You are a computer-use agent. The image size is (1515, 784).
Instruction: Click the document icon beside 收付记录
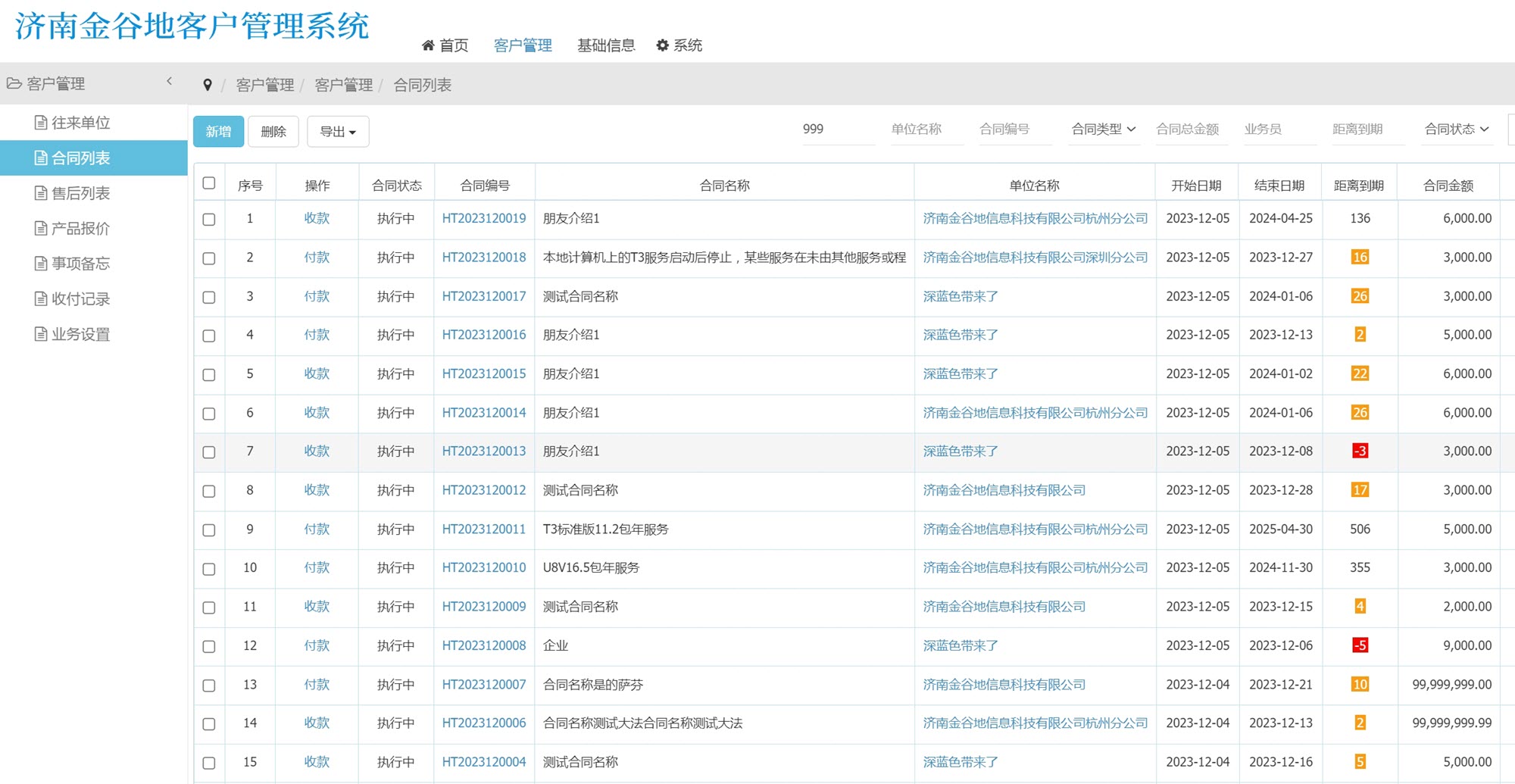41,298
